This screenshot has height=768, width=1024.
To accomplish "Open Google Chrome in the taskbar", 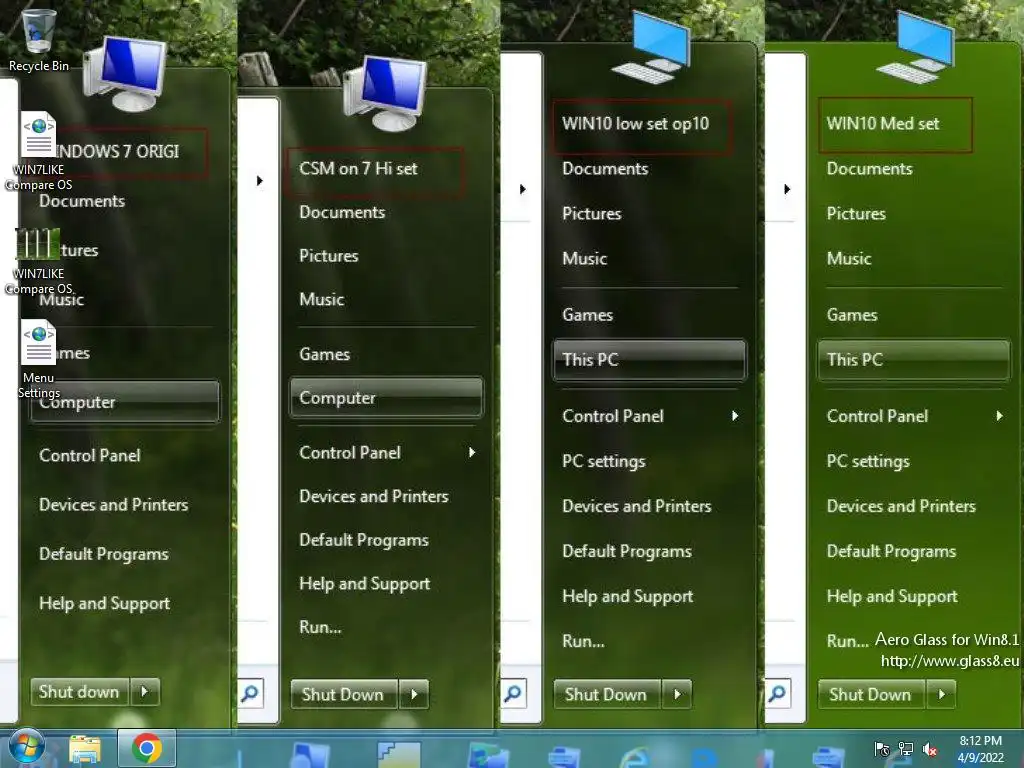I will [x=147, y=748].
